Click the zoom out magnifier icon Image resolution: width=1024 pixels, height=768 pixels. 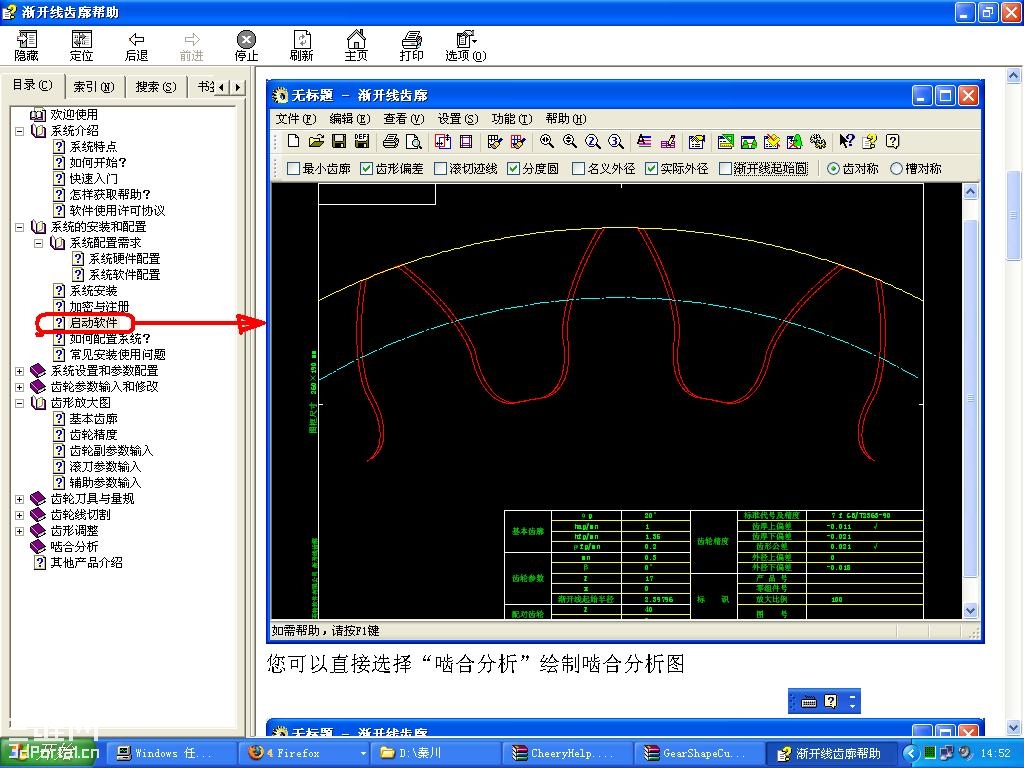(x=569, y=141)
